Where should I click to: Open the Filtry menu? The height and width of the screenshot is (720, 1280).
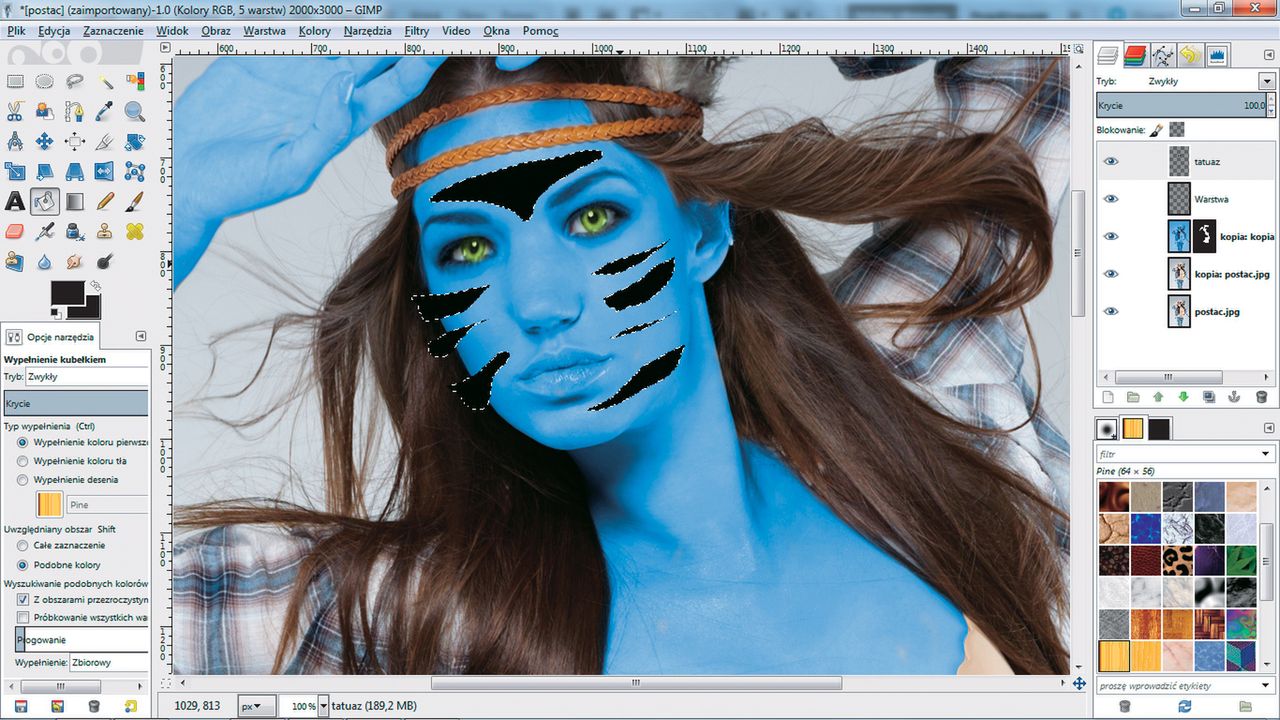[x=417, y=31]
